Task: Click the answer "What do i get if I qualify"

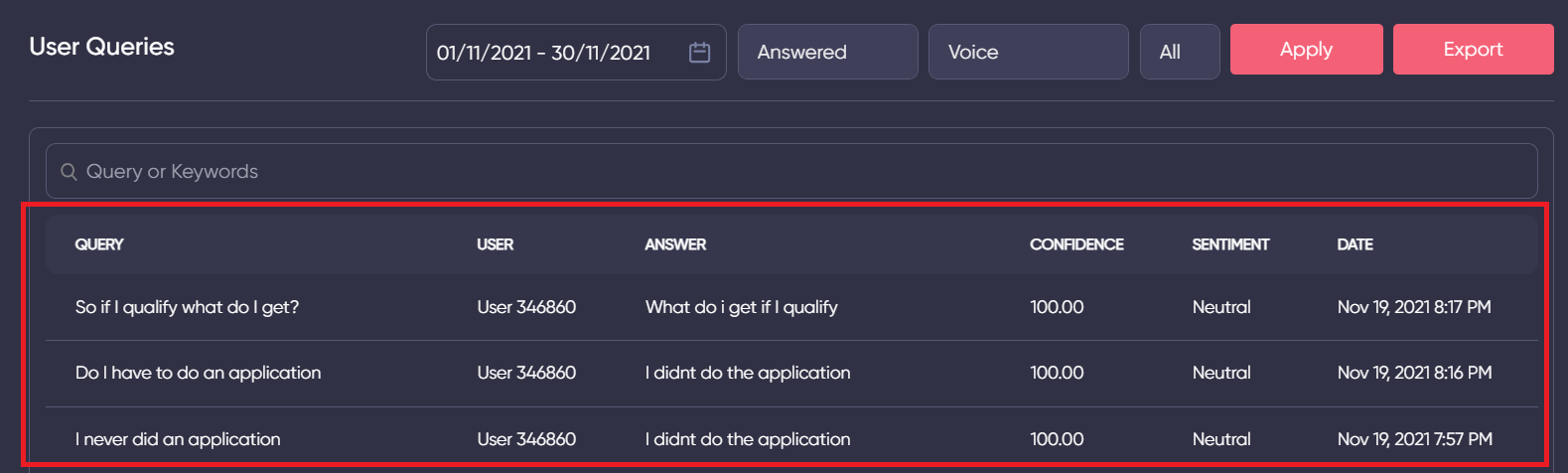Action: click(x=741, y=307)
